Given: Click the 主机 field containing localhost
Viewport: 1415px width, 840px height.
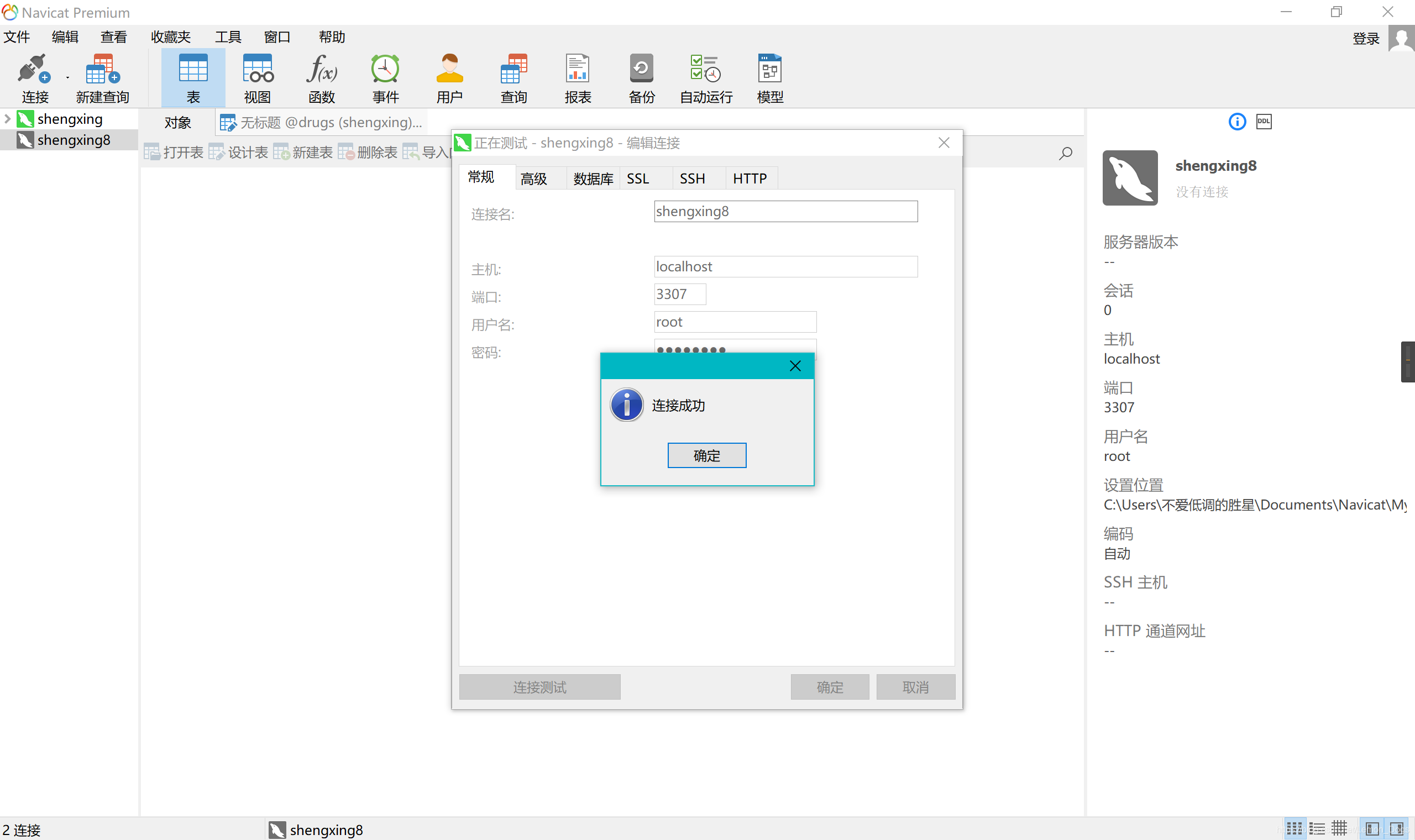Looking at the screenshot, I should point(785,266).
